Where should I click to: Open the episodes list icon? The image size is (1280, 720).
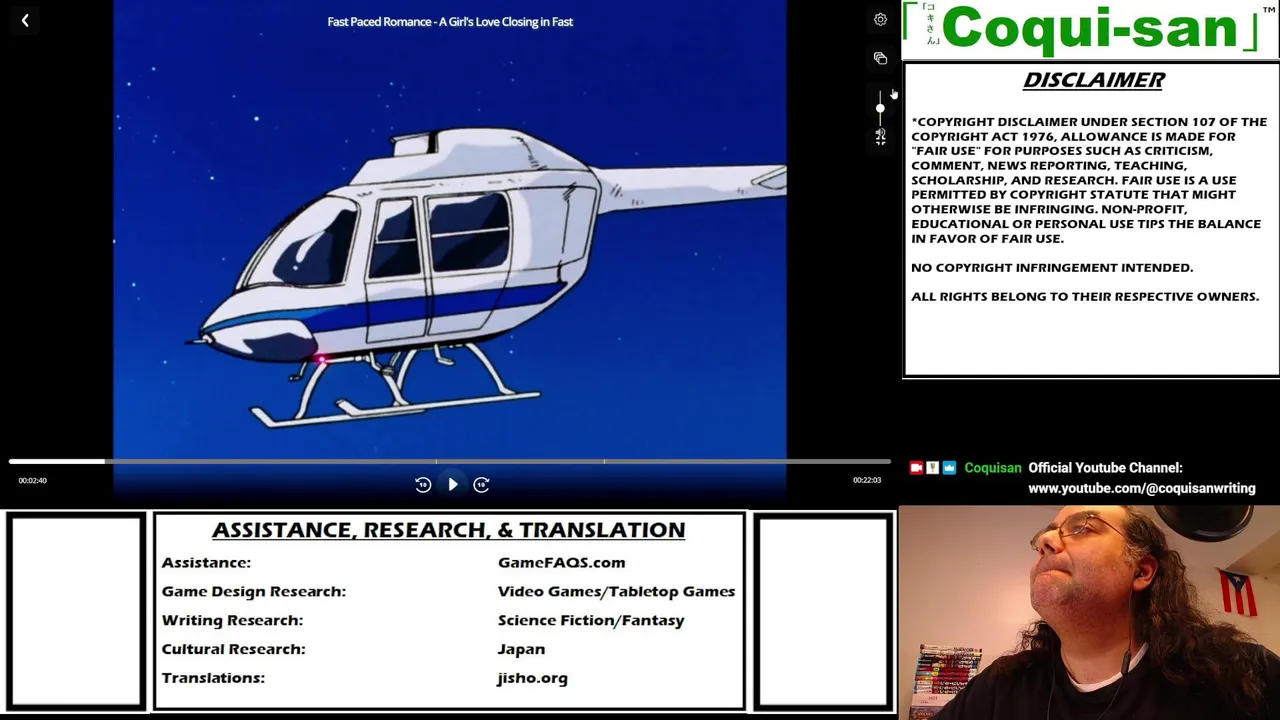click(880, 58)
